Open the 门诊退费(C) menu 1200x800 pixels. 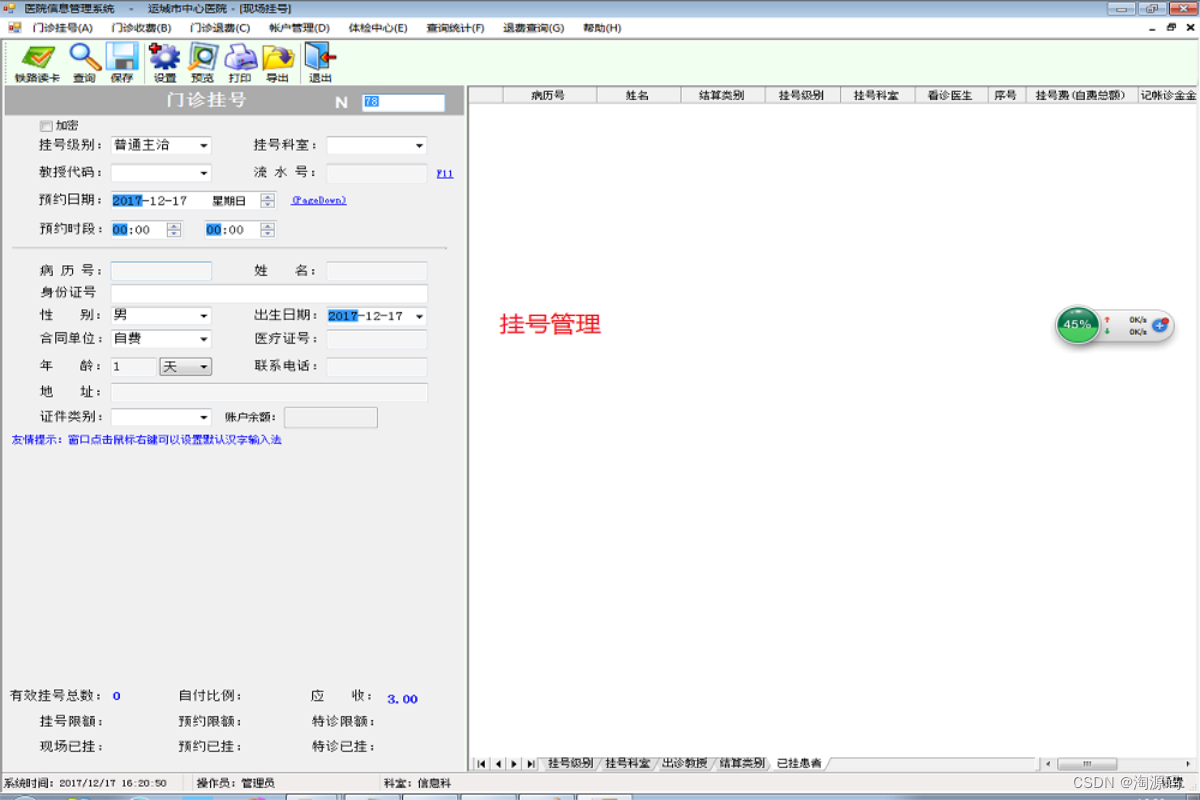[x=220, y=28]
